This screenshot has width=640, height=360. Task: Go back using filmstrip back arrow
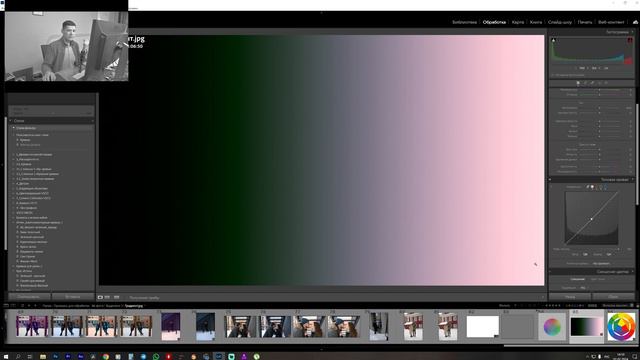coord(29,305)
